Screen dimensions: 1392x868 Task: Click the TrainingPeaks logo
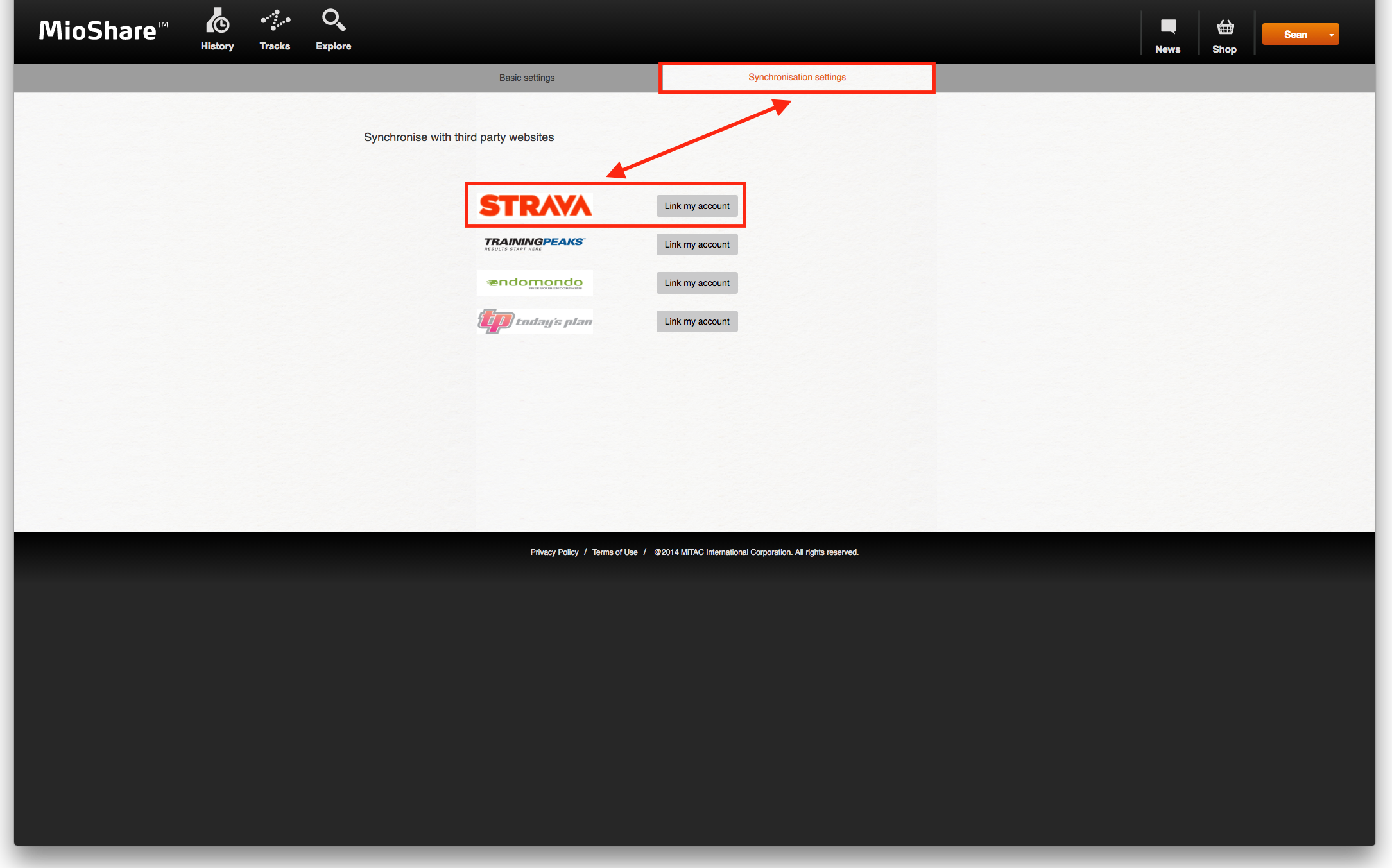tap(535, 244)
